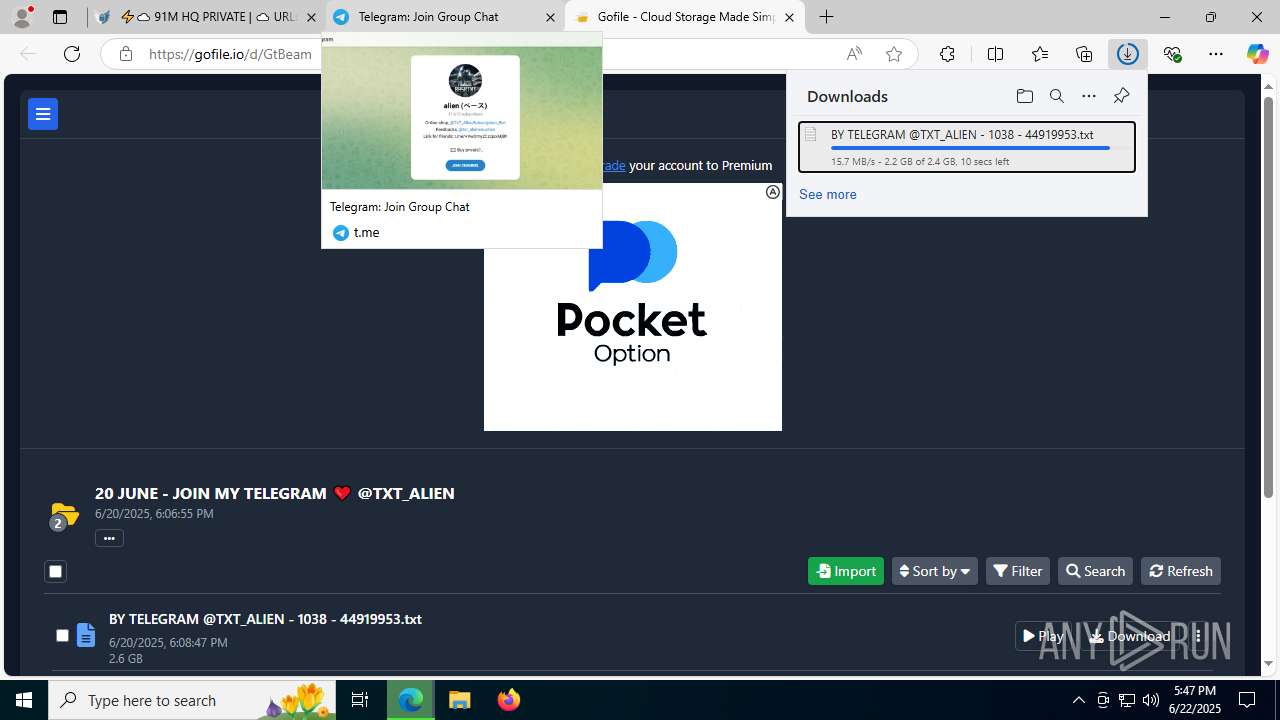The height and width of the screenshot is (720, 1280).
Task: Click the Telegram tab preview thumbnail
Action: (462, 117)
